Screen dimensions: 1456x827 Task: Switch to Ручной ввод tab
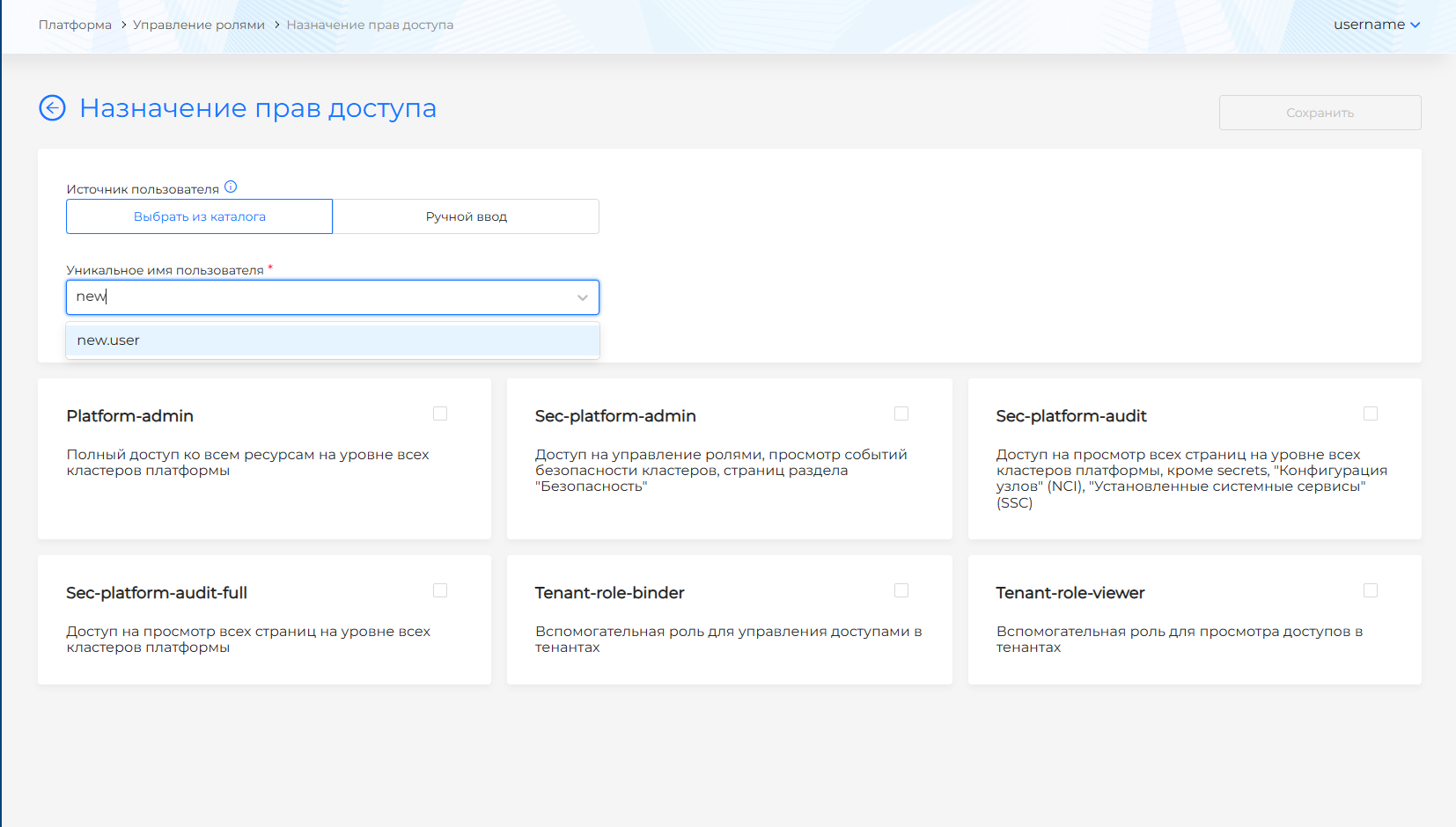coord(466,216)
